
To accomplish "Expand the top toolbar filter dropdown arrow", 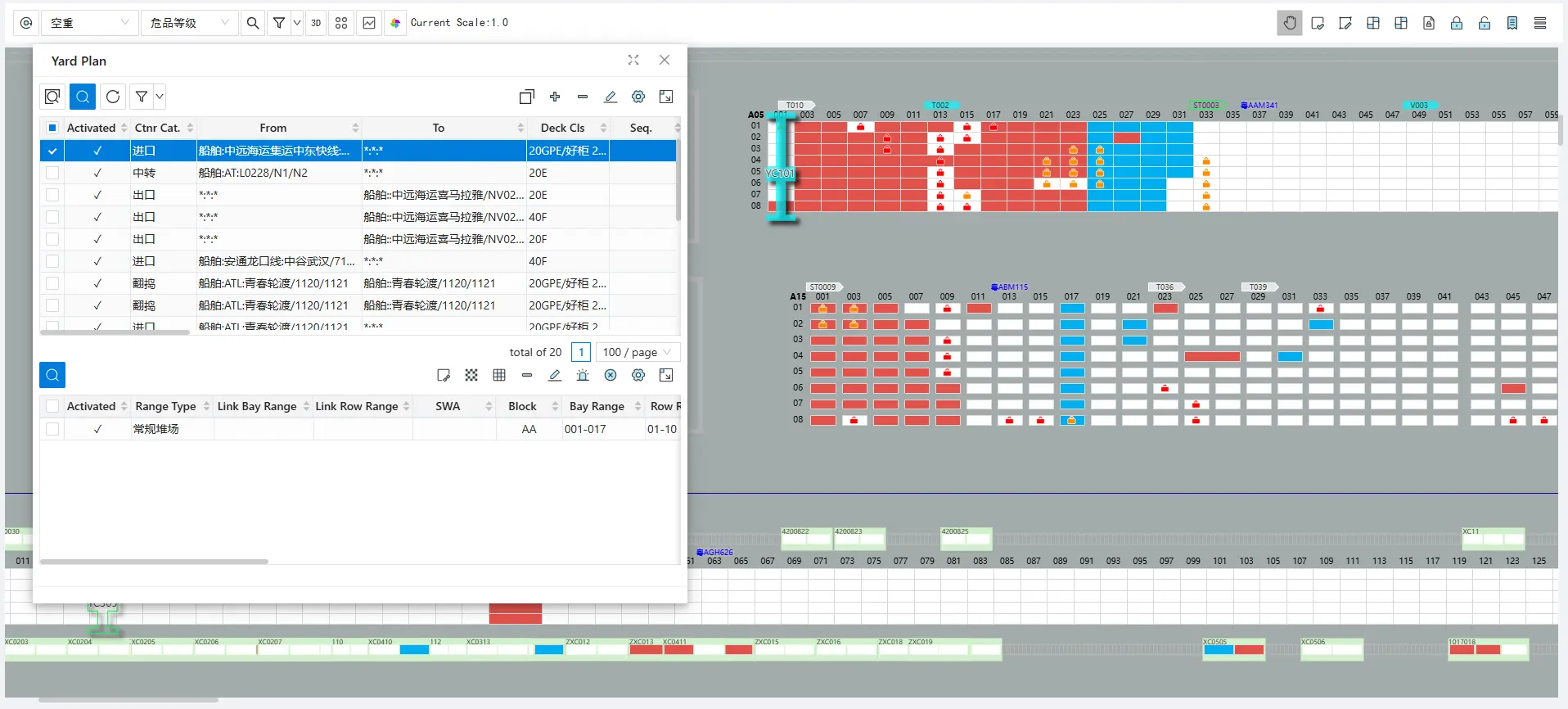I will tap(297, 23).
